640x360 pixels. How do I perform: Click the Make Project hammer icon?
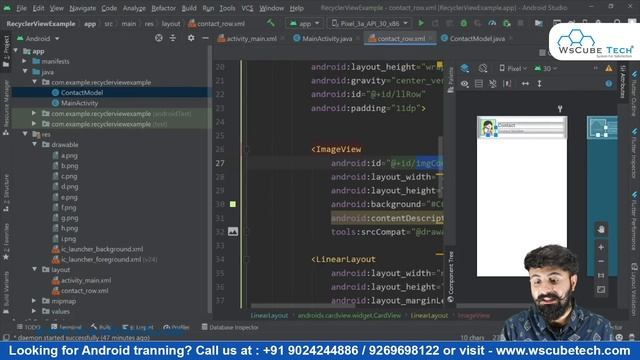point(271,23)
